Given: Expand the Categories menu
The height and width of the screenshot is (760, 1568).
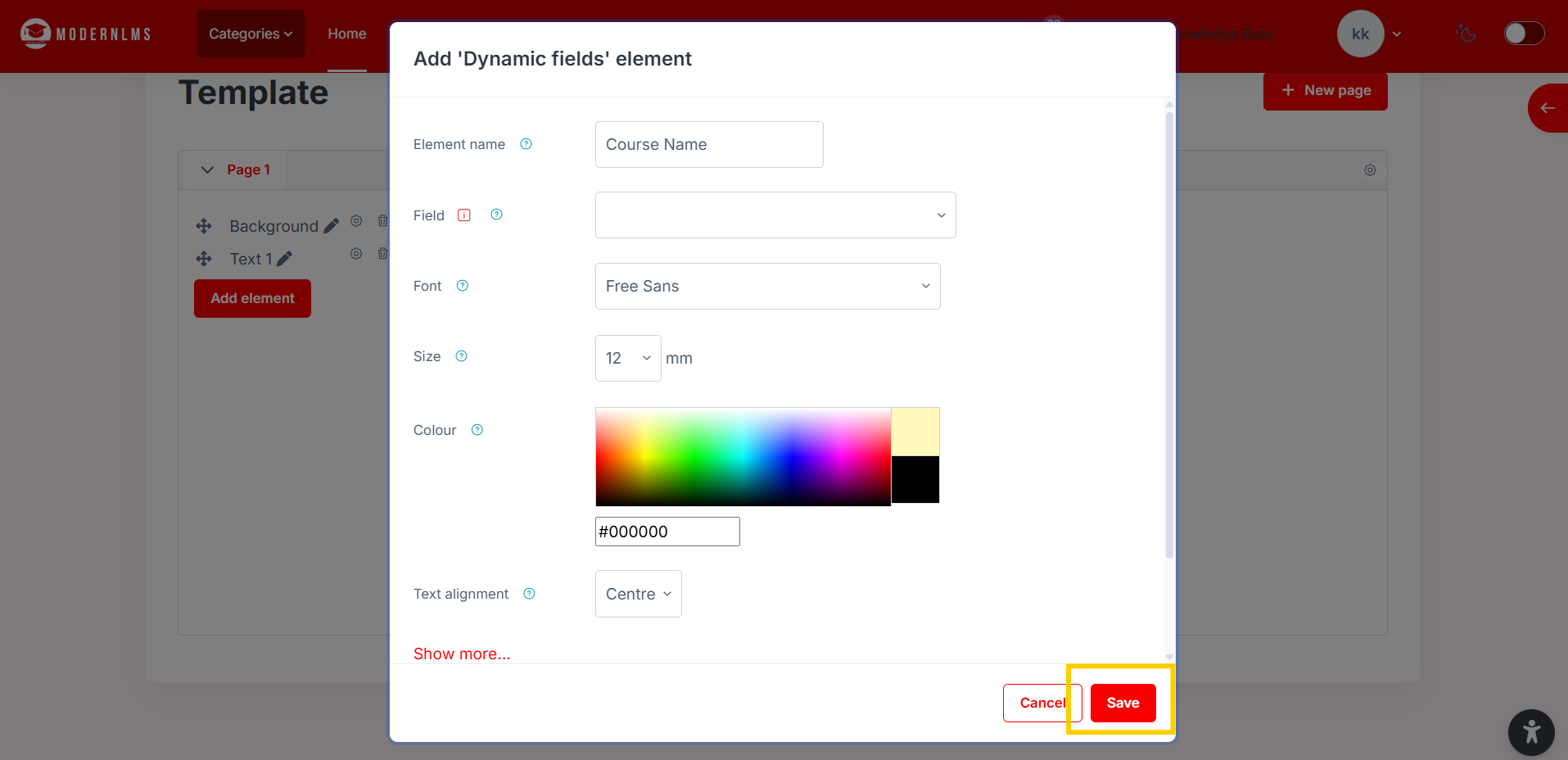Looking at the screenshot, I should pyautogui.click(x=251, y=34).
